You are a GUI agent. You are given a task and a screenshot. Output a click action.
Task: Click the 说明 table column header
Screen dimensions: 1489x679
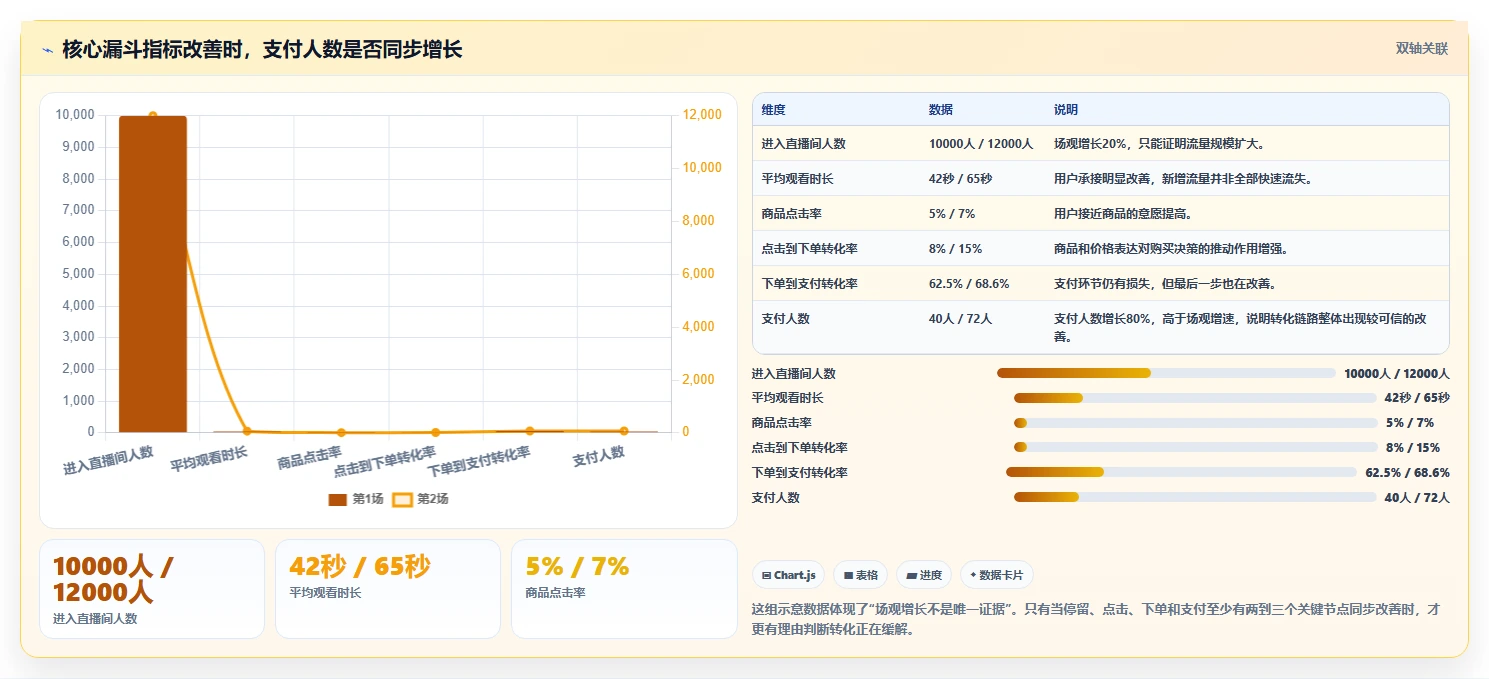coord(1066,110)
